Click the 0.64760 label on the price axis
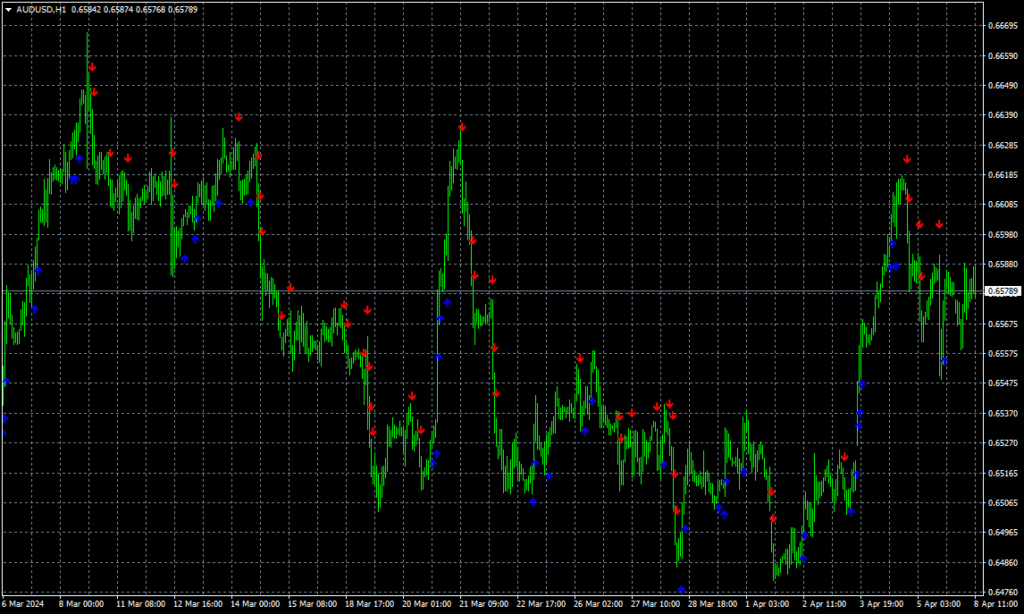 coord(1002,592)
